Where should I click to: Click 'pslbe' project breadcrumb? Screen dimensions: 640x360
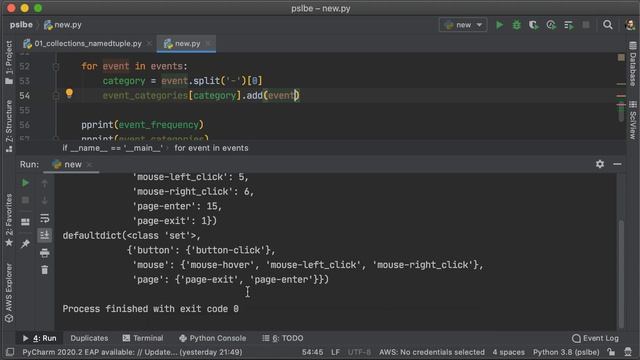pos(21,25)
